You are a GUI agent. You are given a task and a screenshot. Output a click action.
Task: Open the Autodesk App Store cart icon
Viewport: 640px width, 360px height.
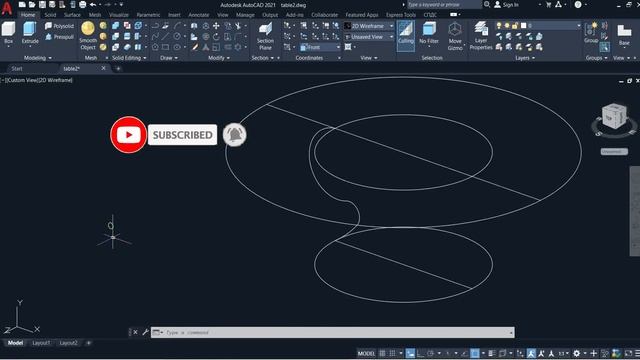[x=549, y=4]
